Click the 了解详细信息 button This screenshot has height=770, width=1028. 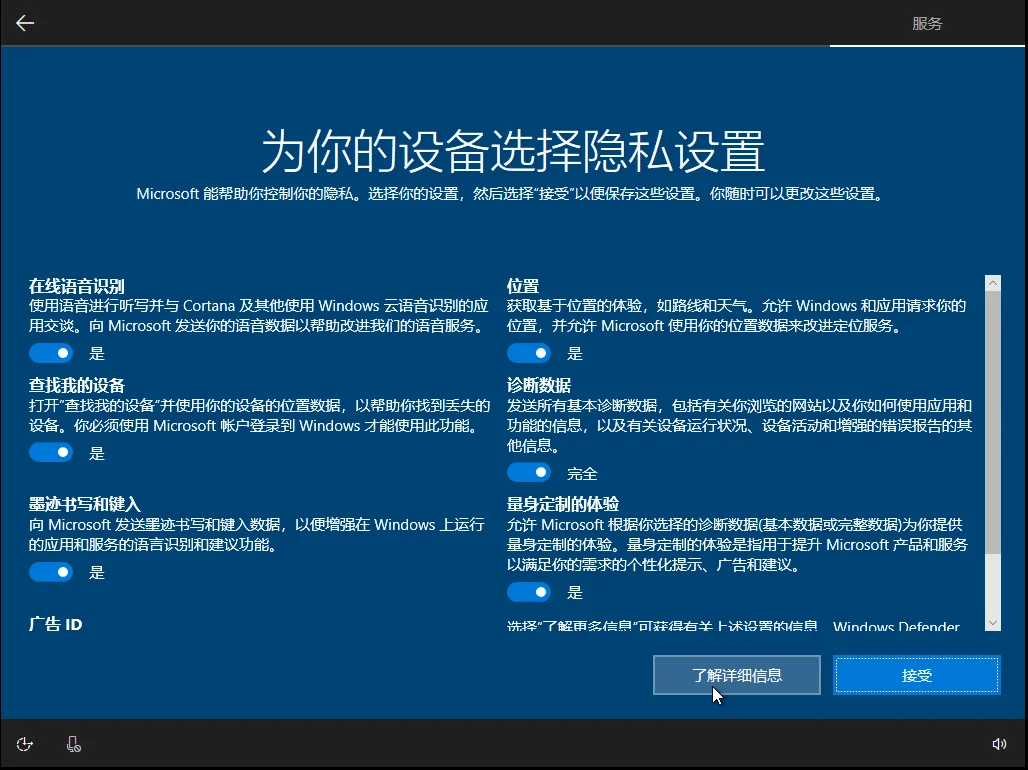pos(736,675)
